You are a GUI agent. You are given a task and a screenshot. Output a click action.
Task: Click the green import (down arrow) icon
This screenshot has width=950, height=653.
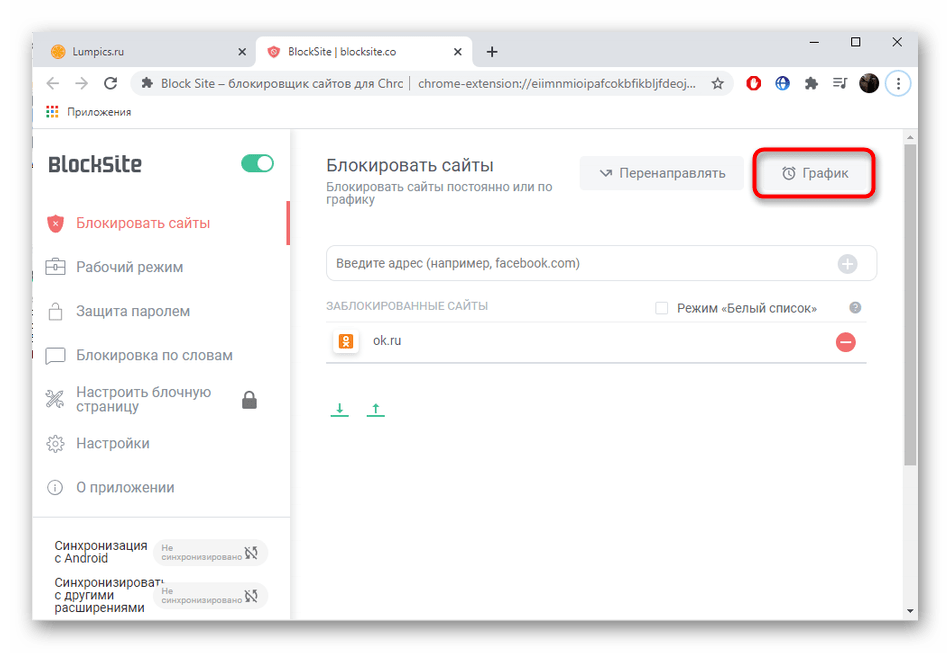point(339,410)
